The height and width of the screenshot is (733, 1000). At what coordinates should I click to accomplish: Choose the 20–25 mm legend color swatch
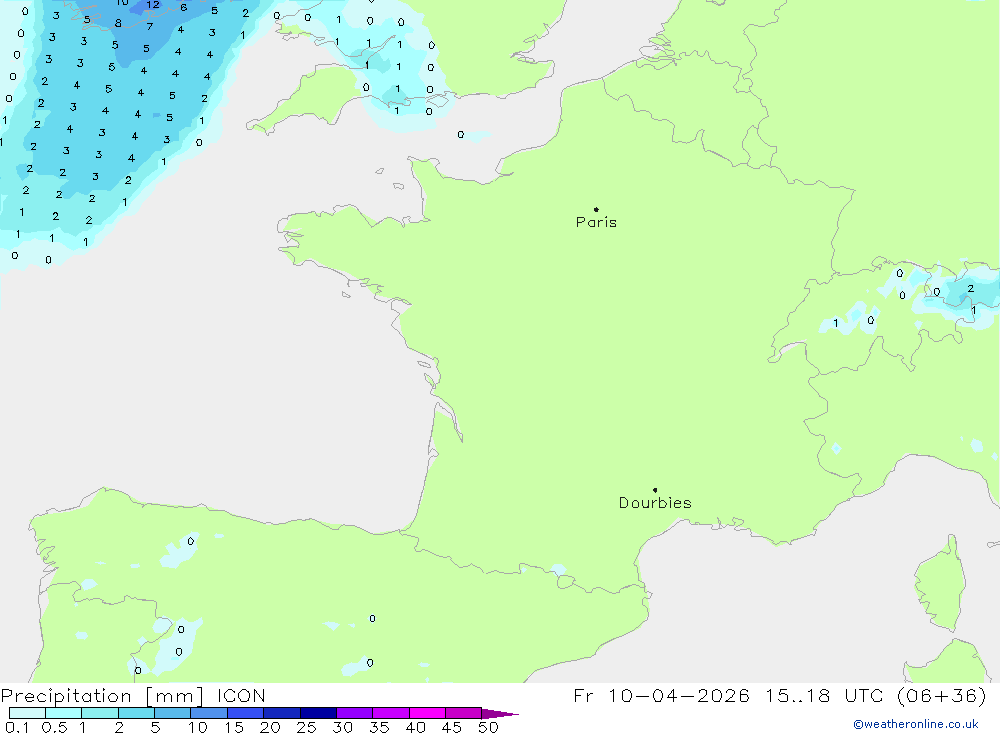coord(282,713)
